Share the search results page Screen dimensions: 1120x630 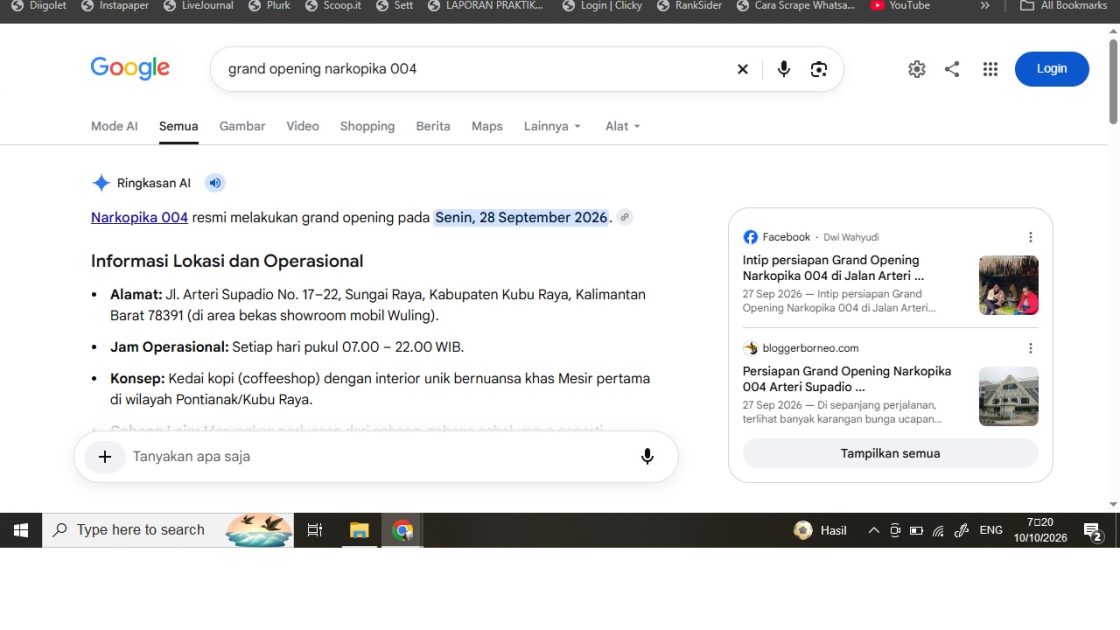point(952,69)
